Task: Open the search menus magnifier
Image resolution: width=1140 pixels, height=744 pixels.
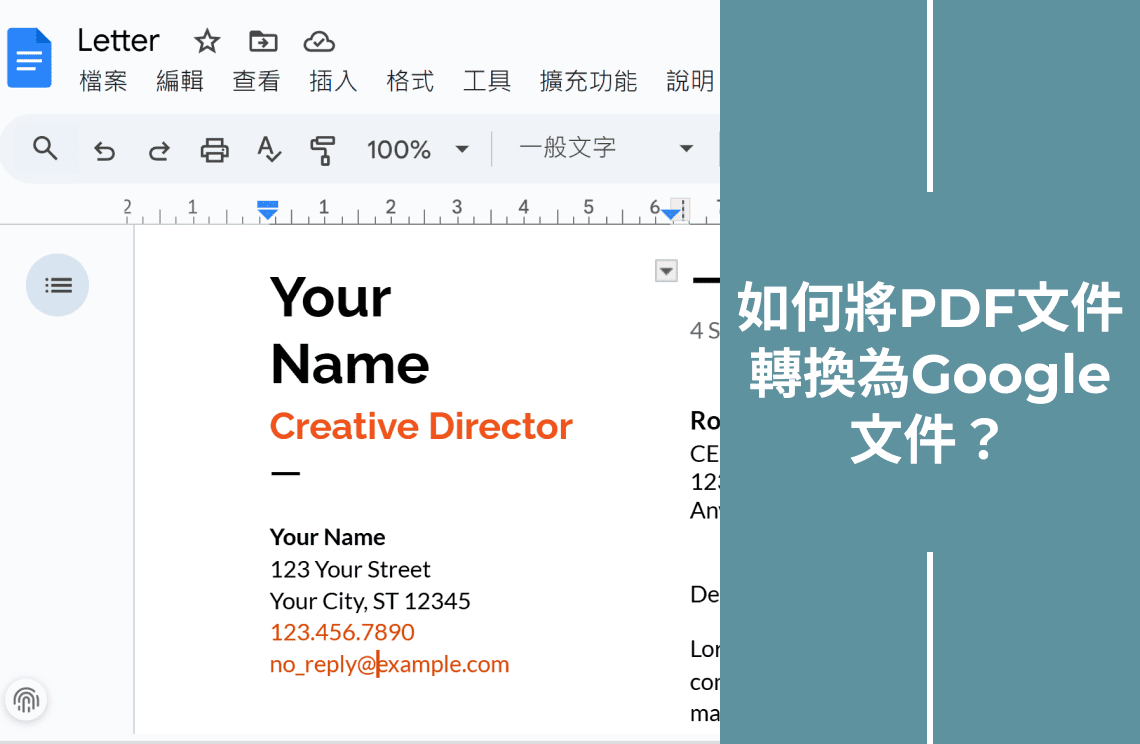Action: [45, 148]
